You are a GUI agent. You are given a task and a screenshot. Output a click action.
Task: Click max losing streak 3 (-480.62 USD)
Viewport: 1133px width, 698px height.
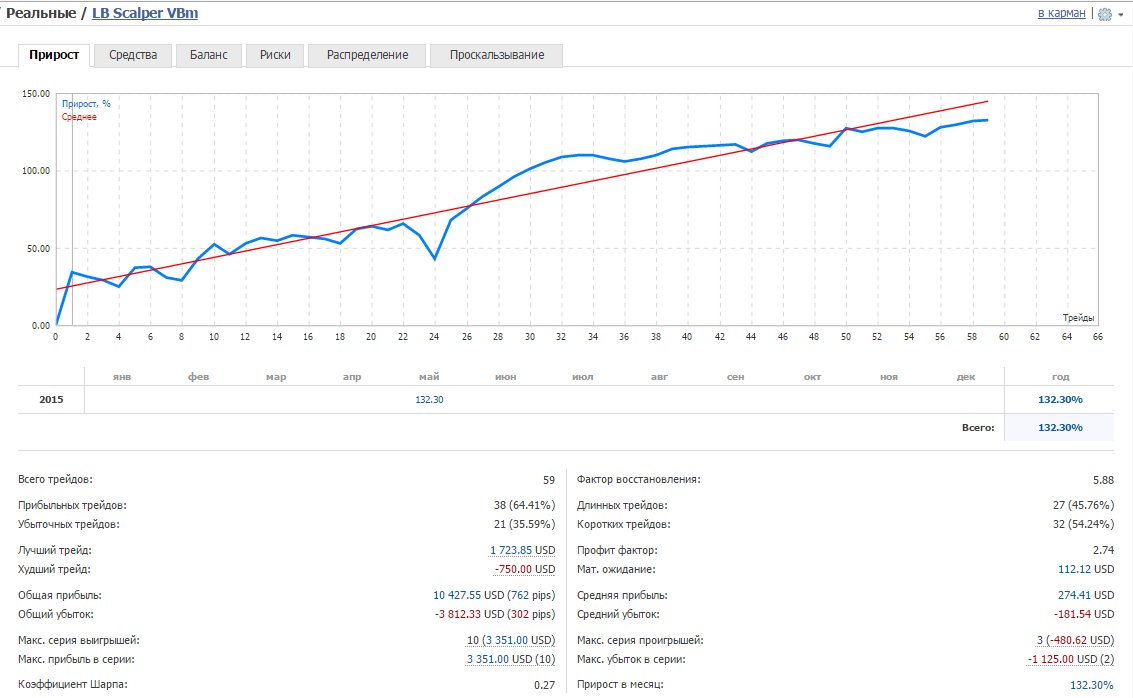(x=1075, y=640)
